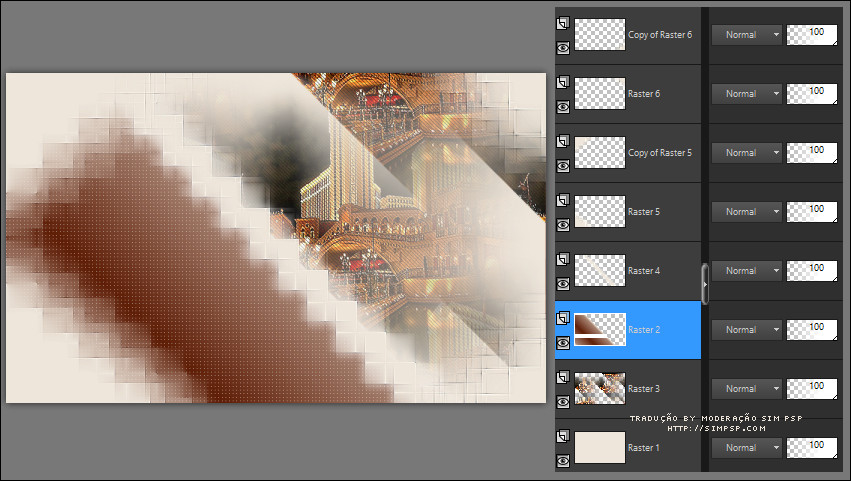Screen dimensions: 851x481
Task: Click the layer type icon for Raster 5
Action: click(564, 199)
